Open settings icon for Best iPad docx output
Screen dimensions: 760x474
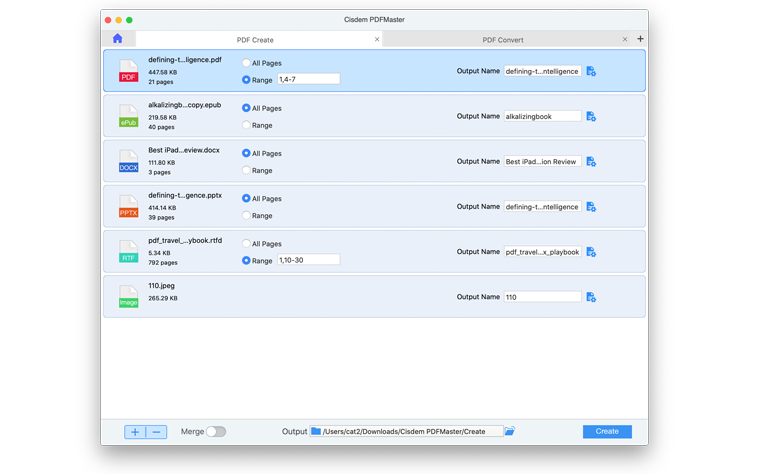pyautogui.click(x=591, y=161)
